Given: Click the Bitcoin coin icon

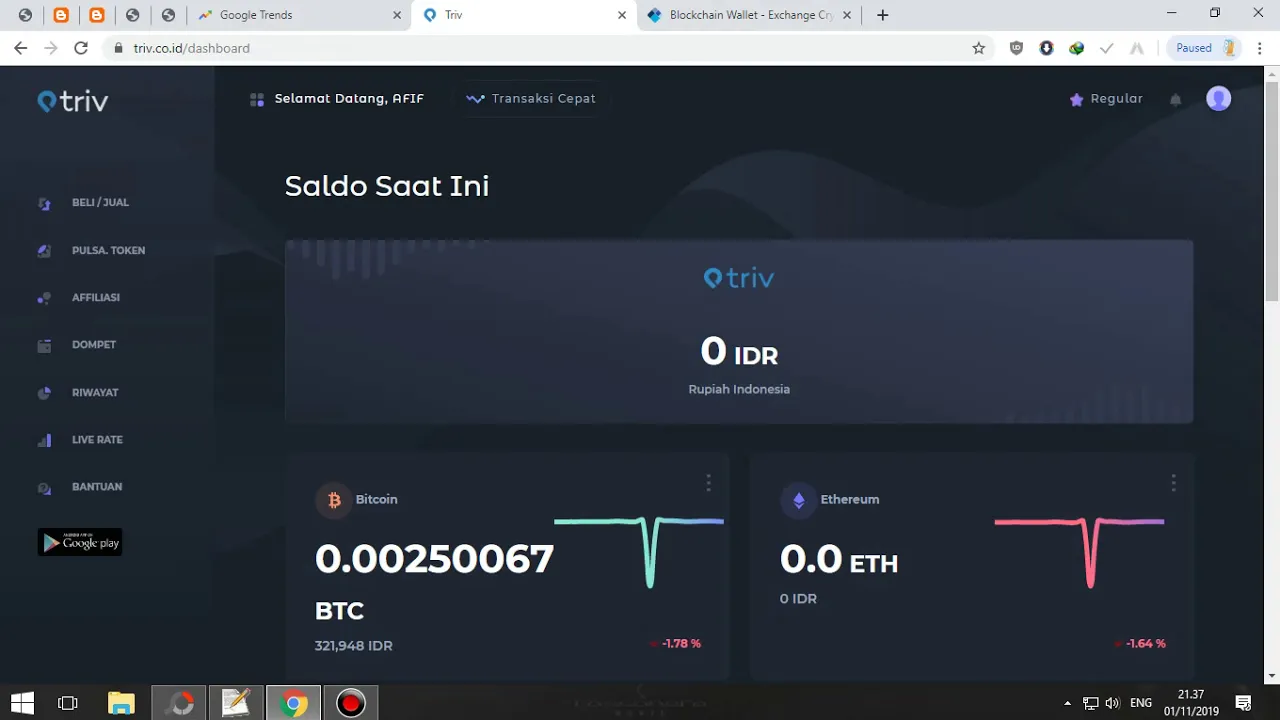Looking at the screenshot, I should (x=334, y=500).
